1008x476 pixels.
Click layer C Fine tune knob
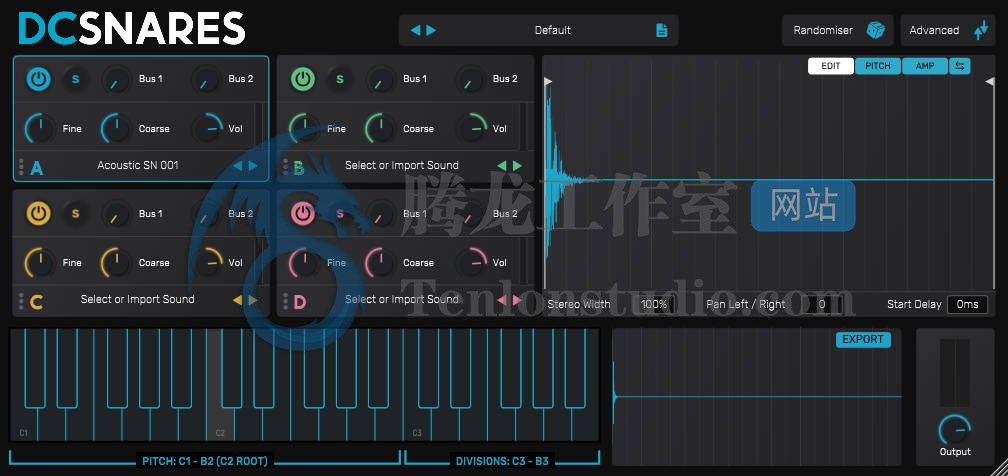[x=40, y=263]
